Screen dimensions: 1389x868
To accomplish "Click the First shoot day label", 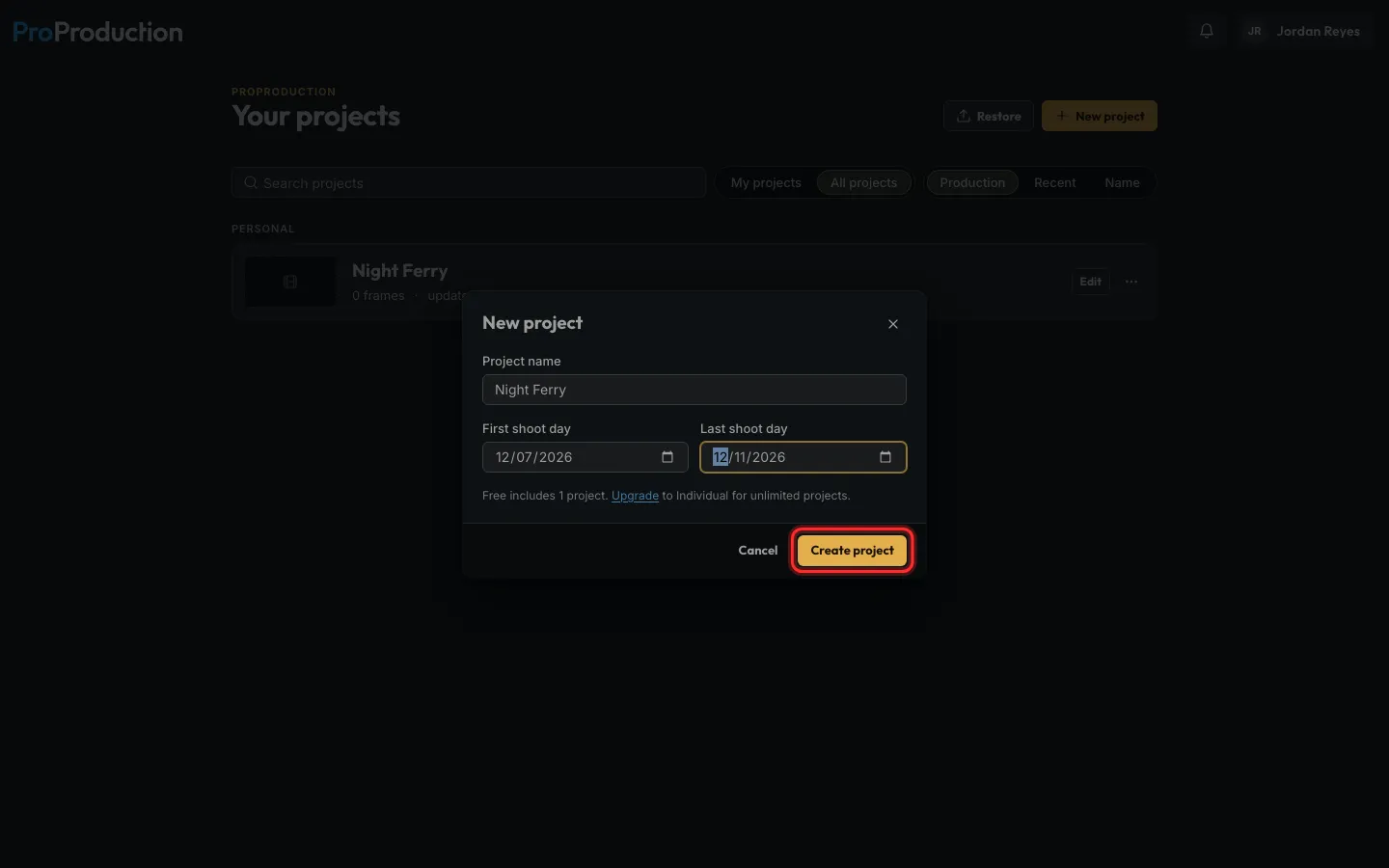I will [527, 428].
